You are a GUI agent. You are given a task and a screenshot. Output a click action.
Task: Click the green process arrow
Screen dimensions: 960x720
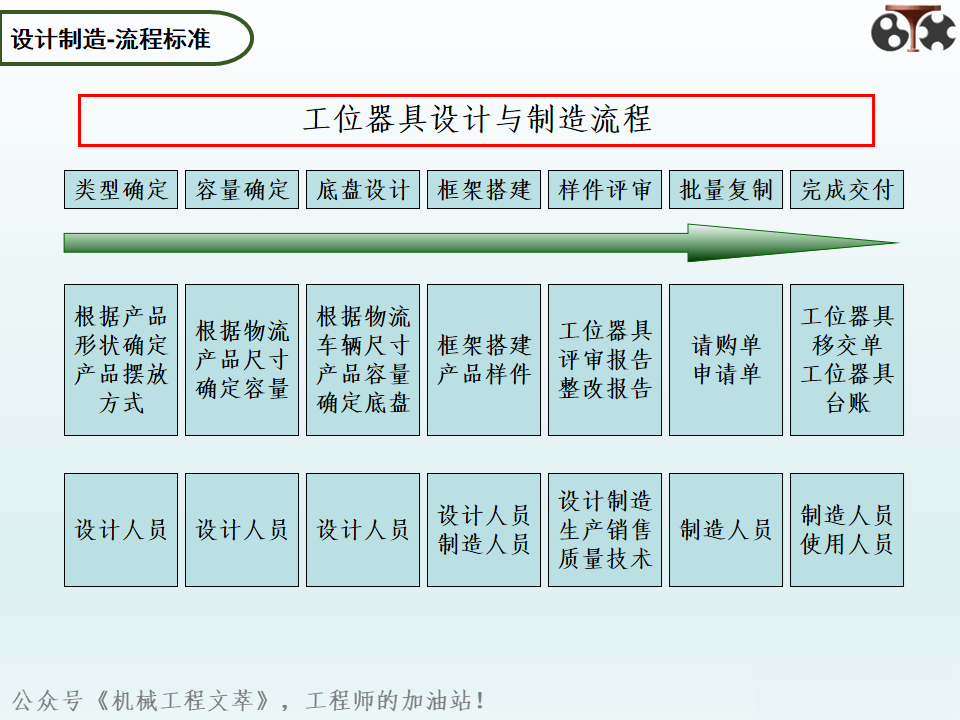[481, 242]
